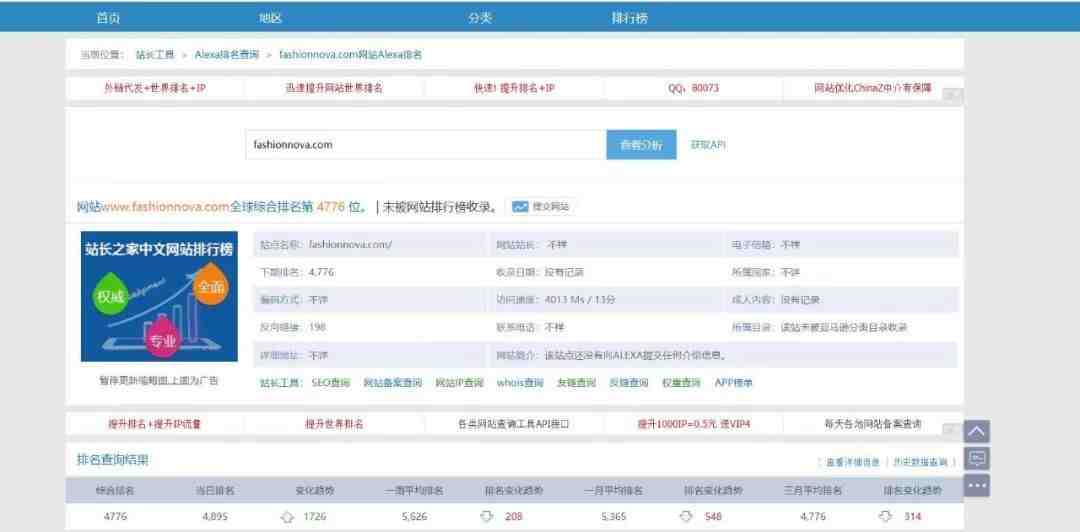The height and width of the screenshot is (532, 1080).
Task: Click the 排名查询结果 section heading
Action: pyautogui.click(x=112, y=460)
